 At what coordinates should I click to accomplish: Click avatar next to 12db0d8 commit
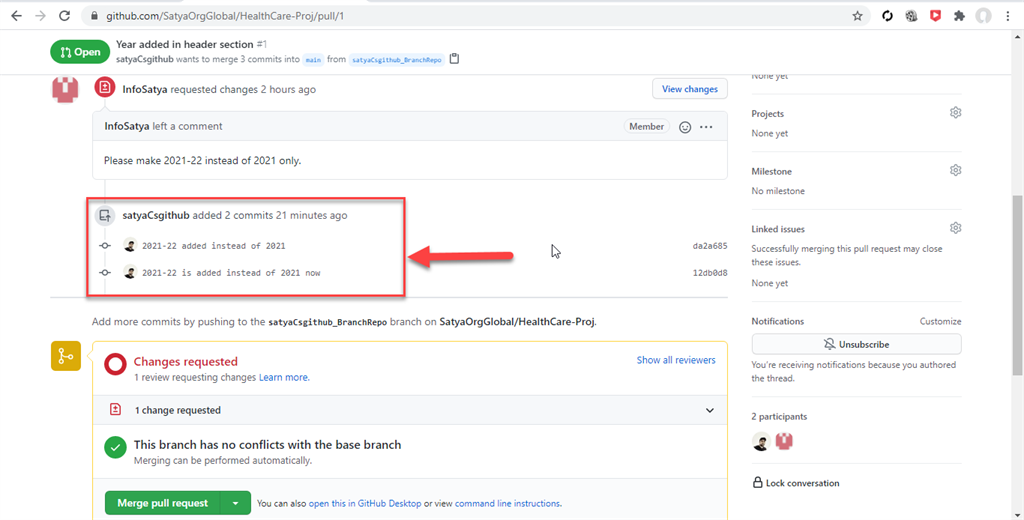coord(130,272)
